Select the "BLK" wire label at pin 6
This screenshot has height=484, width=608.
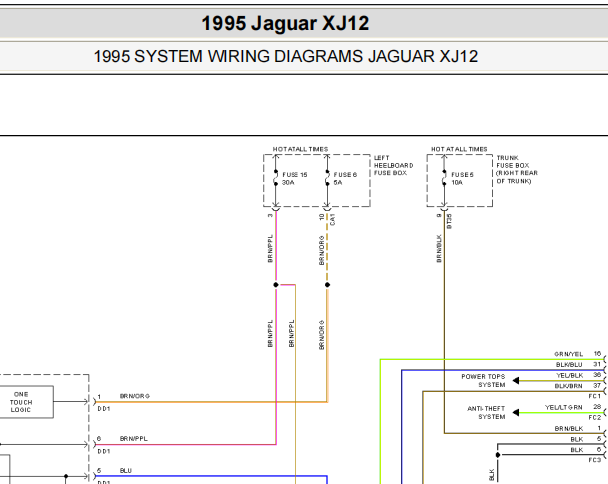click(x=577, y=450)
